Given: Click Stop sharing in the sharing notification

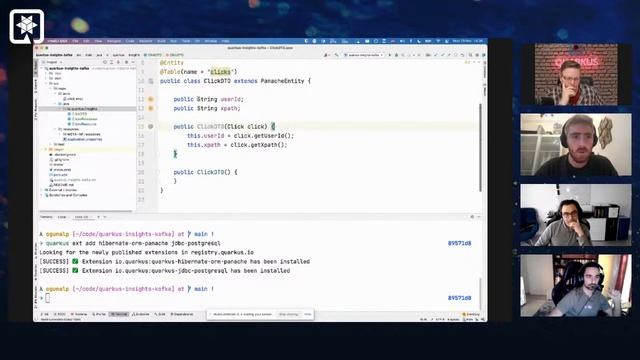Looking at the screenshot, I should (x=288, y=314).
